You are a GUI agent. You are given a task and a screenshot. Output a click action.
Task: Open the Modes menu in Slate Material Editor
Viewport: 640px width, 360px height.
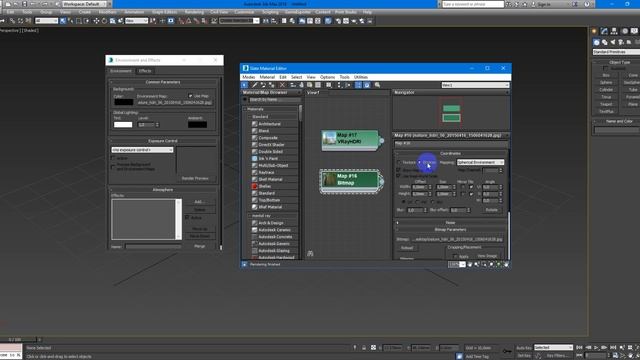tap(248, 77)
